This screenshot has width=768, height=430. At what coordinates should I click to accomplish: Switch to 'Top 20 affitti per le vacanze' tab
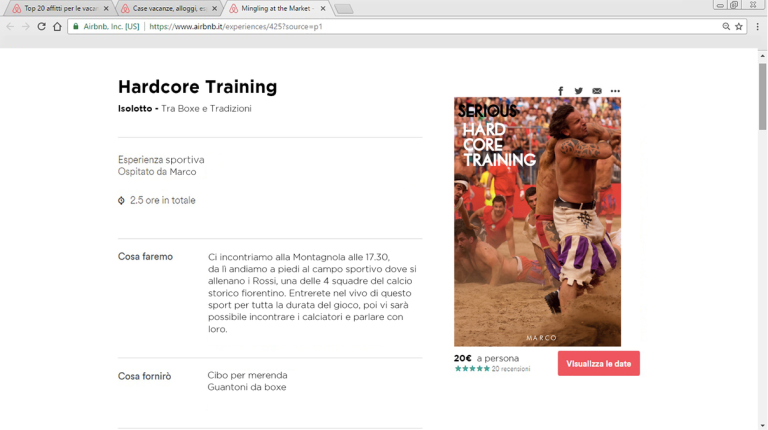coord(59,8)
